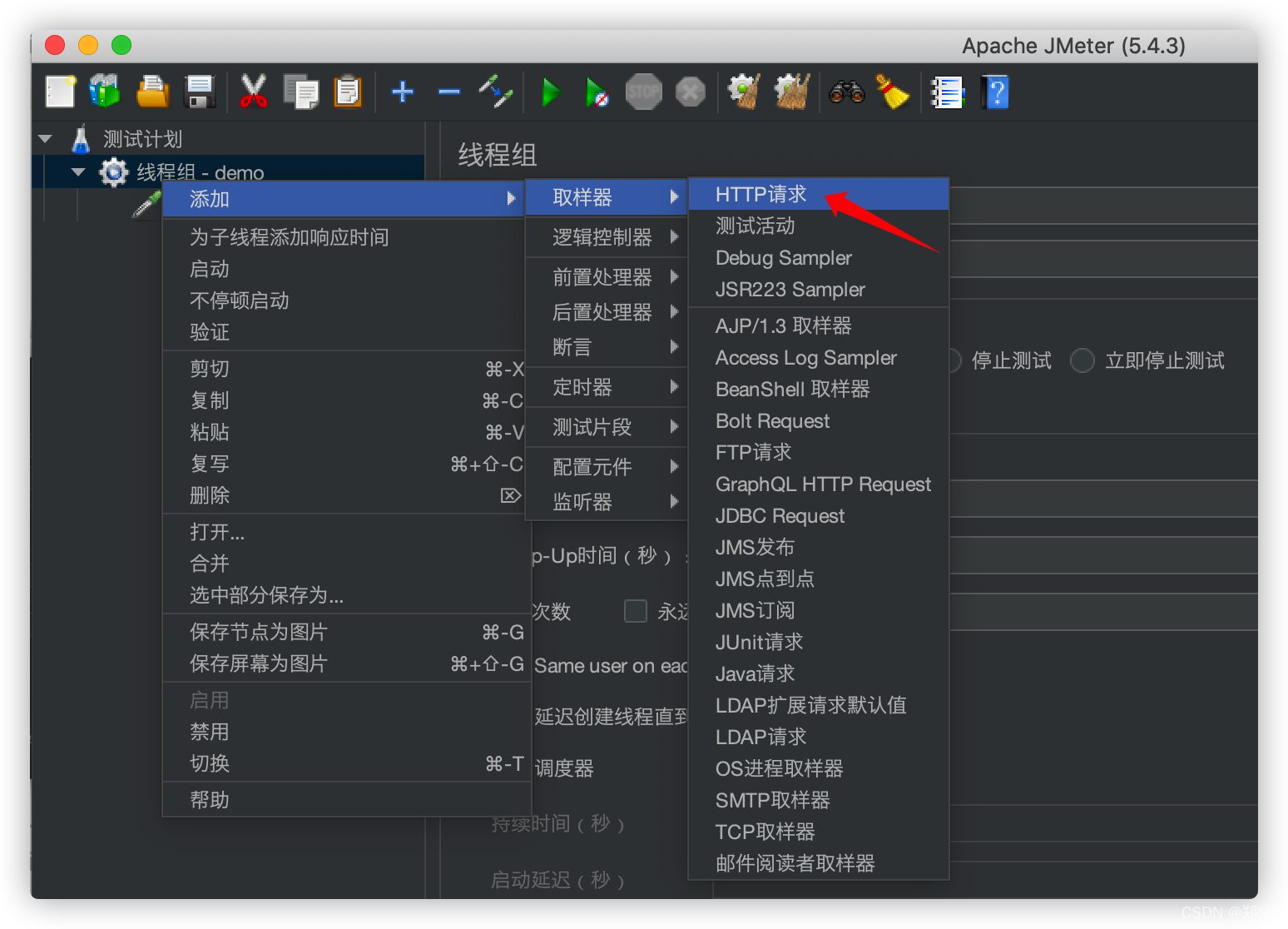The image size is (1288, 929).
Task: Click the binoculars Search icon
Action: [x=847, y=92]
